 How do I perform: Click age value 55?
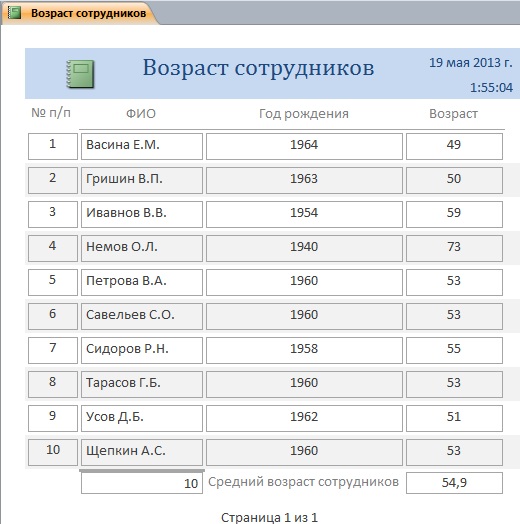click(x=454, y=350)
